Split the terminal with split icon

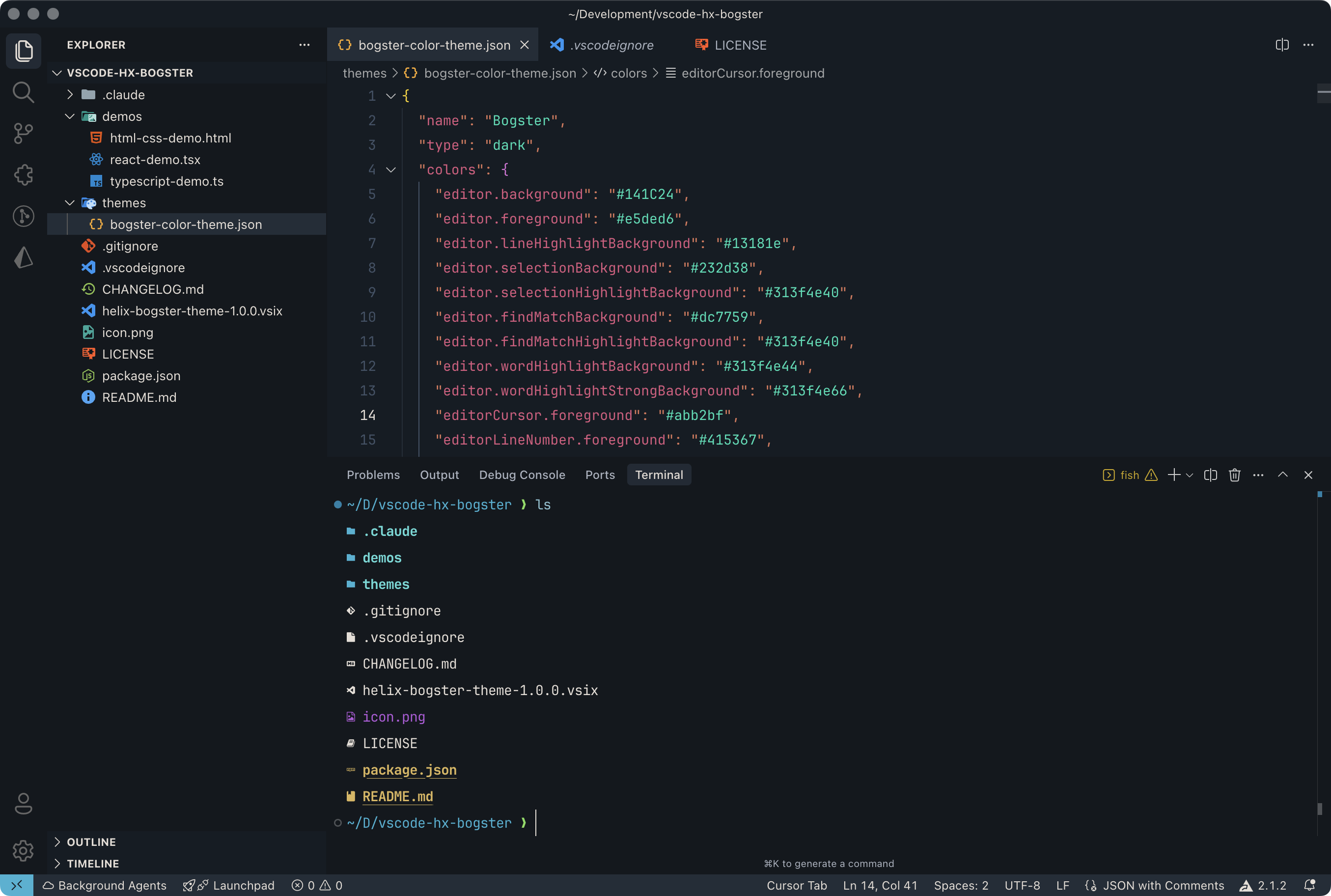tap(1210, 475)
